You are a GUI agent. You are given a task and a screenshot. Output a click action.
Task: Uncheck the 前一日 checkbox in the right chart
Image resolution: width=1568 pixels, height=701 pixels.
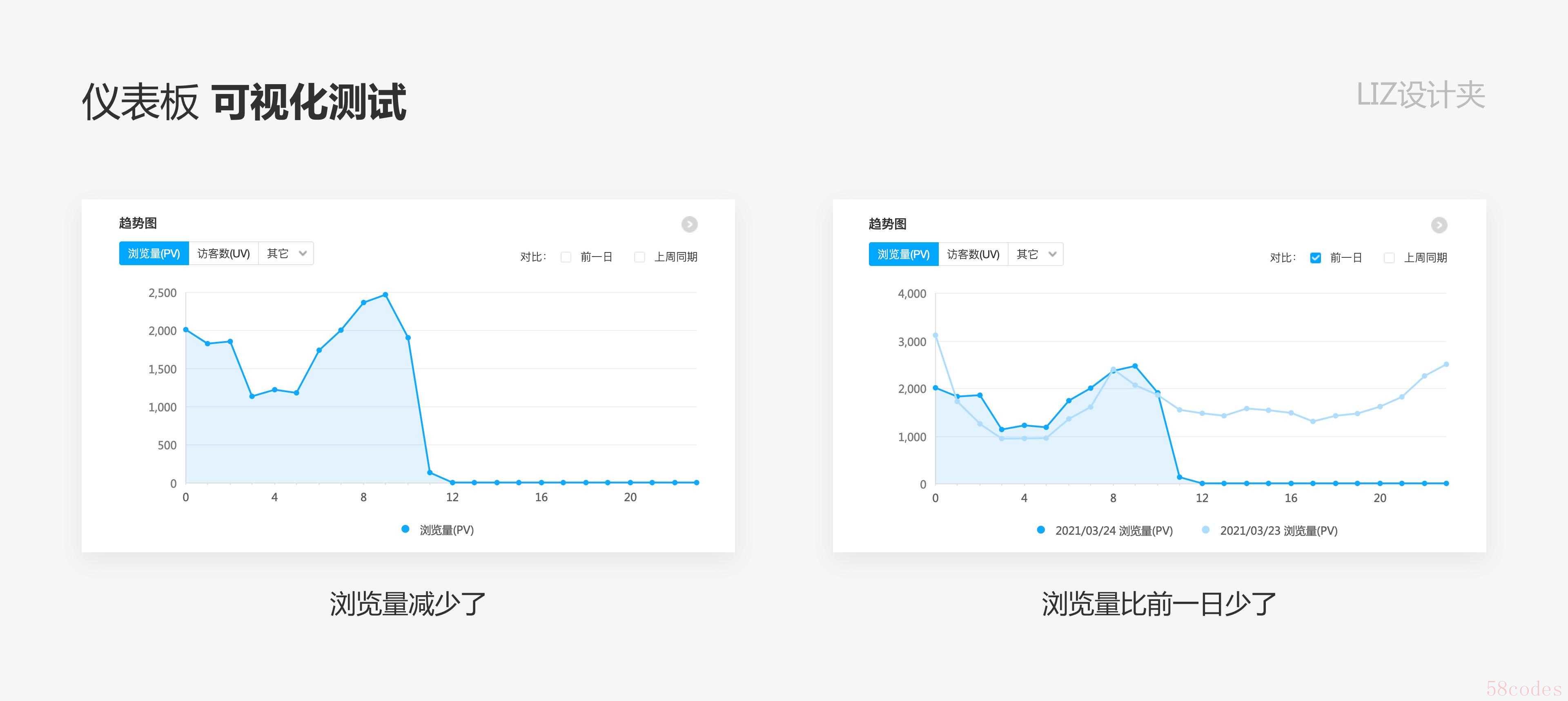[1315, 258]
